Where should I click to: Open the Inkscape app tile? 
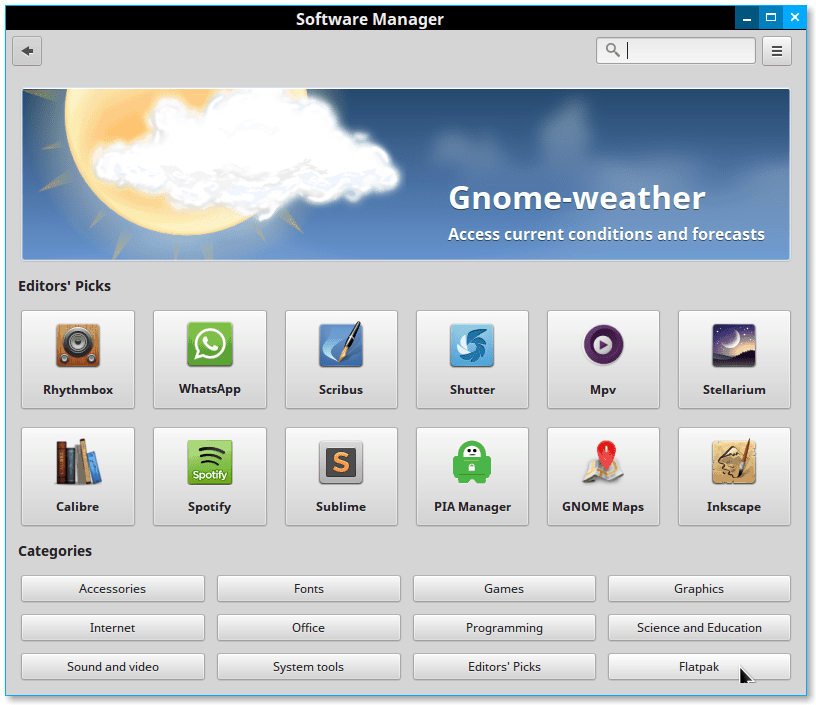(734, 477)
